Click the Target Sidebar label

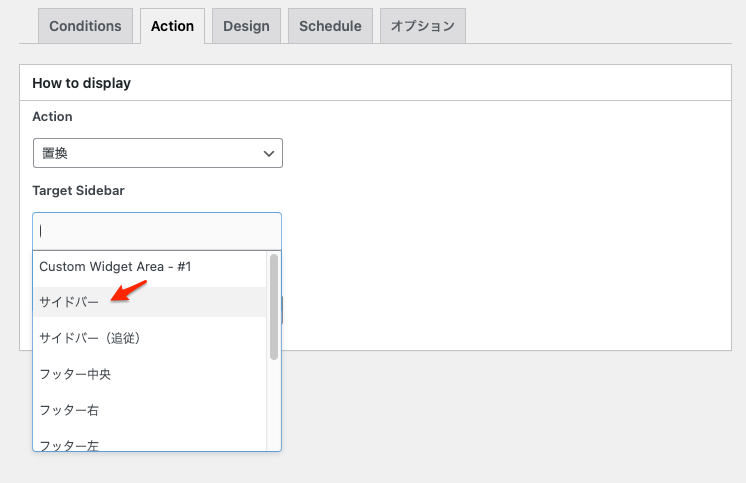click(x=79, y=191)
